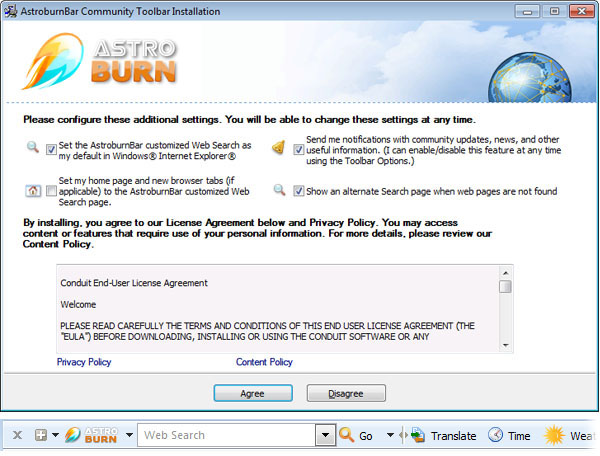This screenshot has width=600, height=456.
Task: Click the Go search magnifier icon
Action: [x=347, y=435]
